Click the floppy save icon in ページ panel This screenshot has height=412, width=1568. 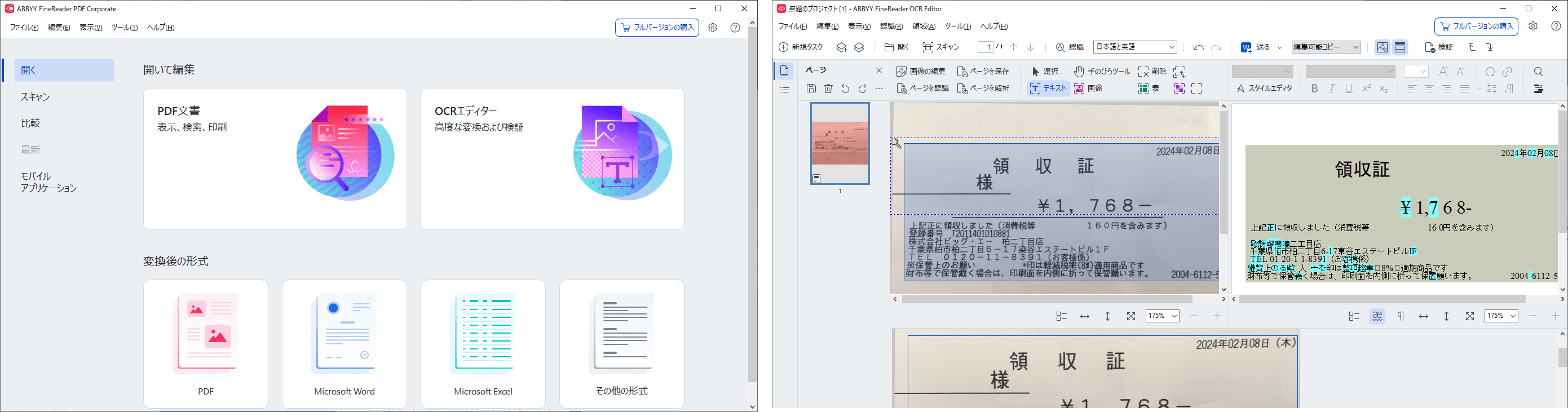click(x=811, y=89)
